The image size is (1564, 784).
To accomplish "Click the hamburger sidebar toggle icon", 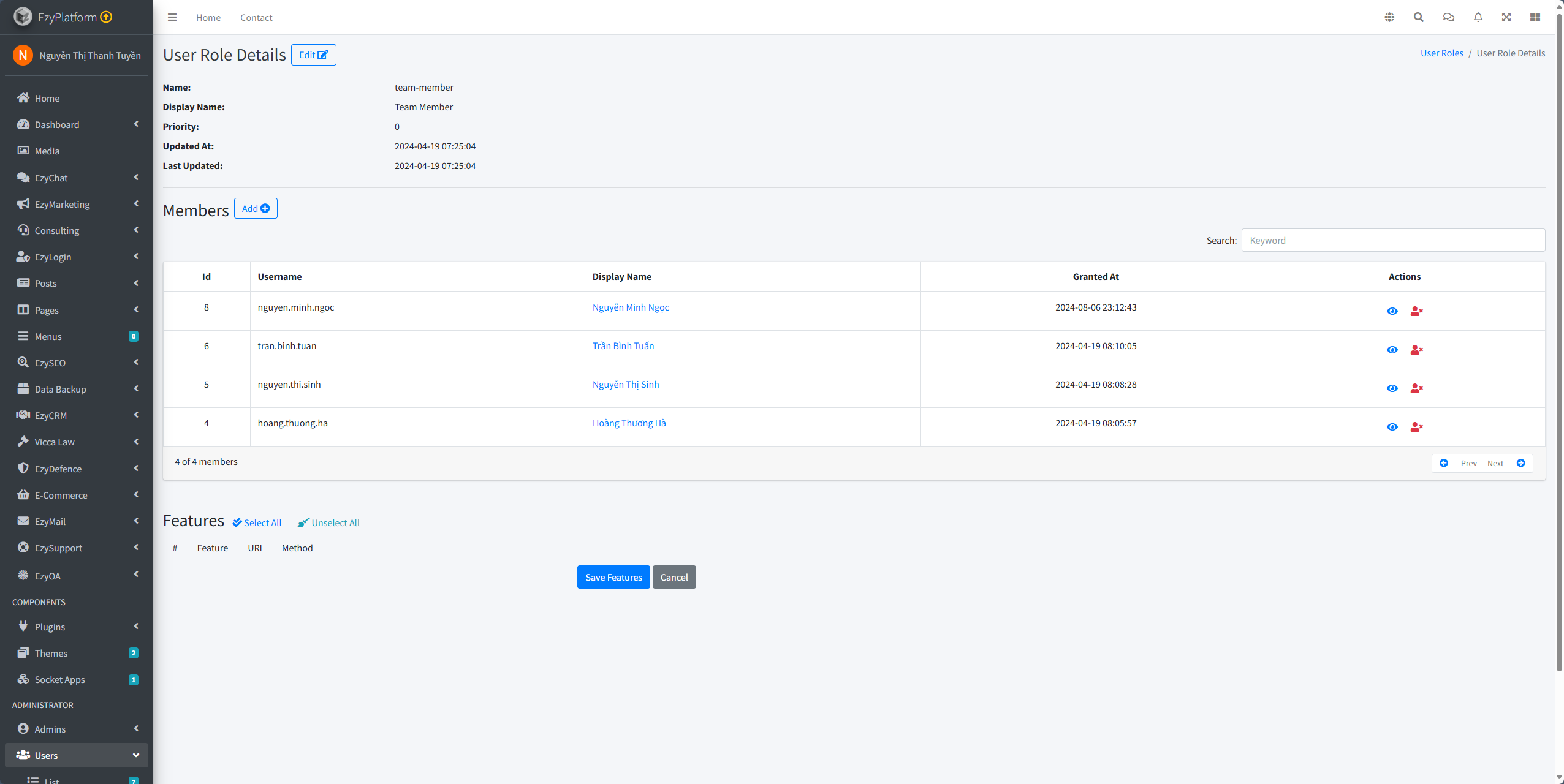I will [x=172, y=17].
